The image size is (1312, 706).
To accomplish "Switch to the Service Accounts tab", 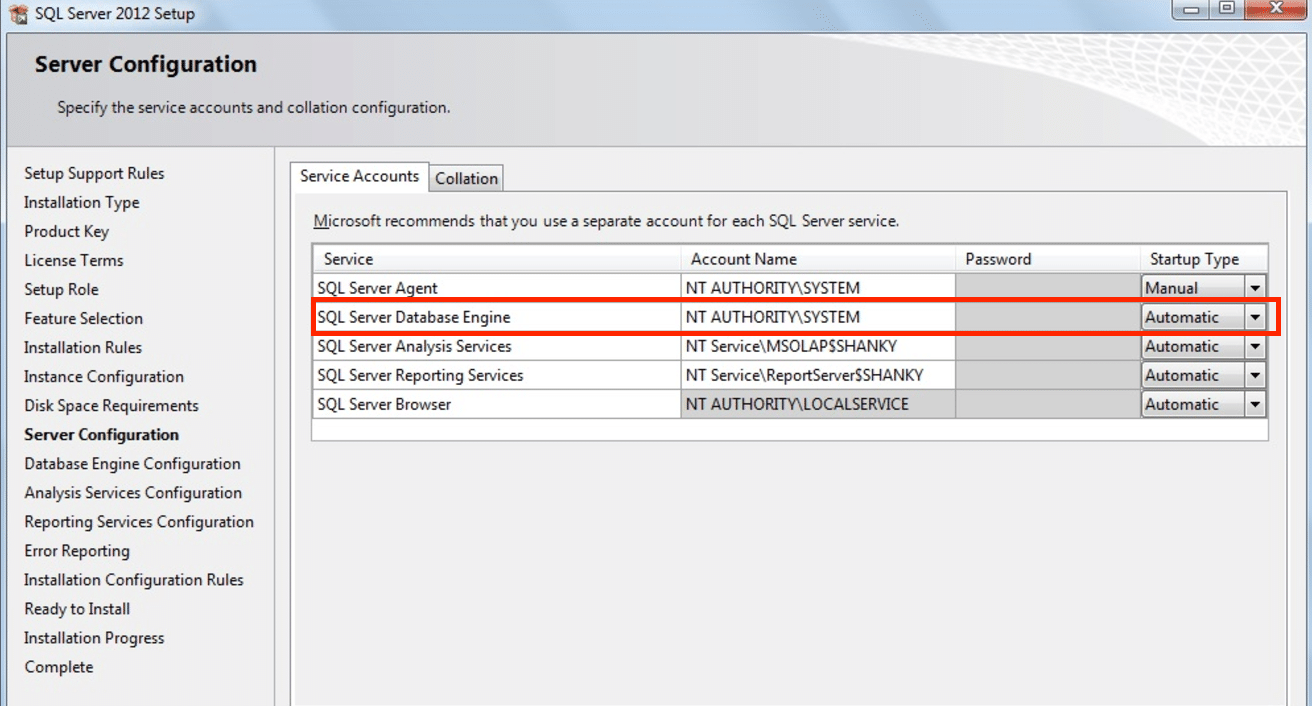I will pyautogui.click(x=359, y=176).
